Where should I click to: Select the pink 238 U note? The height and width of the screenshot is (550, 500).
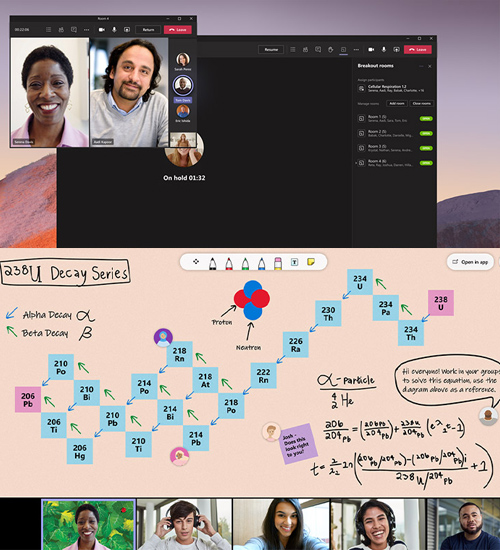pyautogui.click(x=441, y=303)
